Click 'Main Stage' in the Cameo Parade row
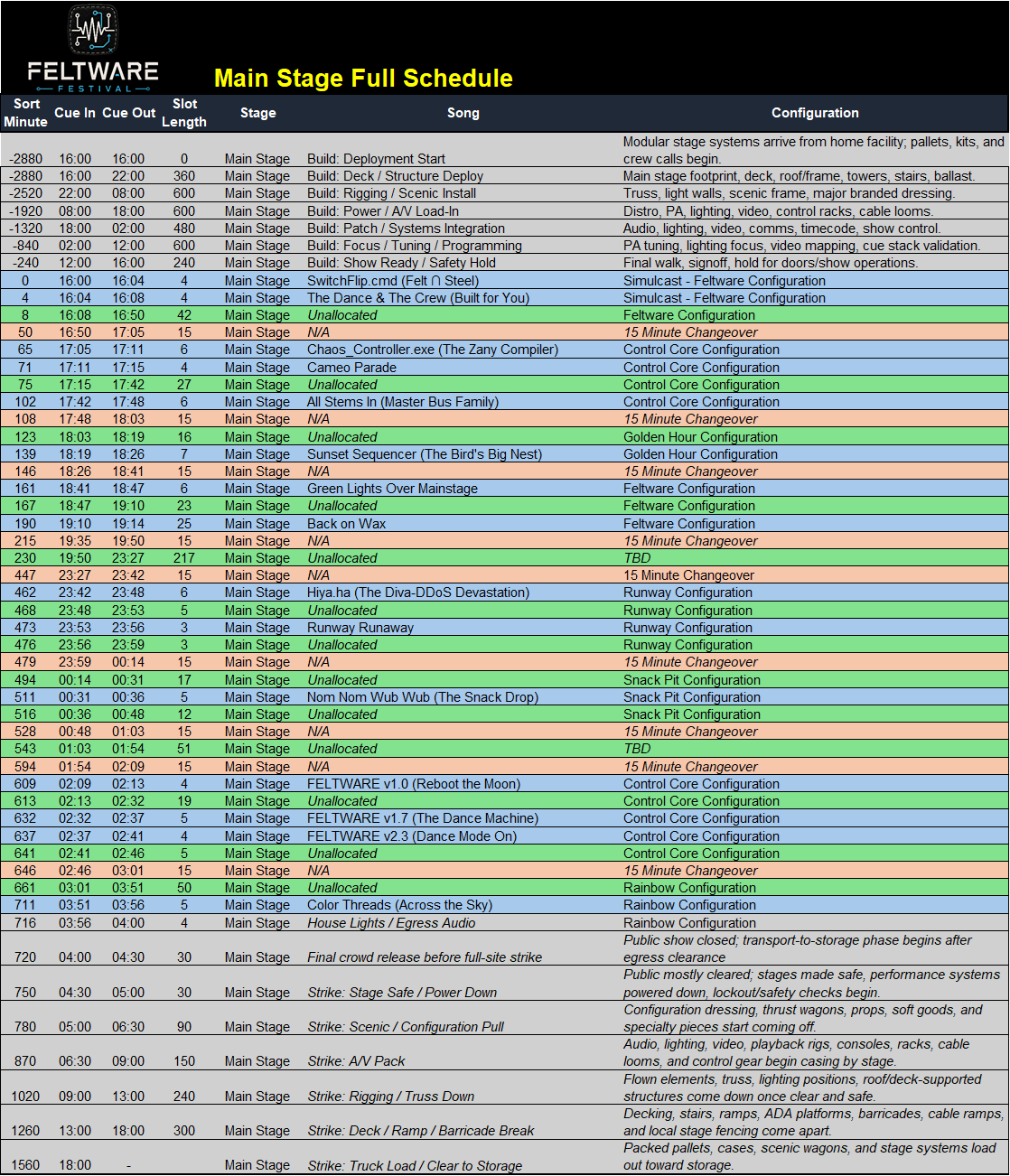 pyautogui.click(x=257, y=368)
